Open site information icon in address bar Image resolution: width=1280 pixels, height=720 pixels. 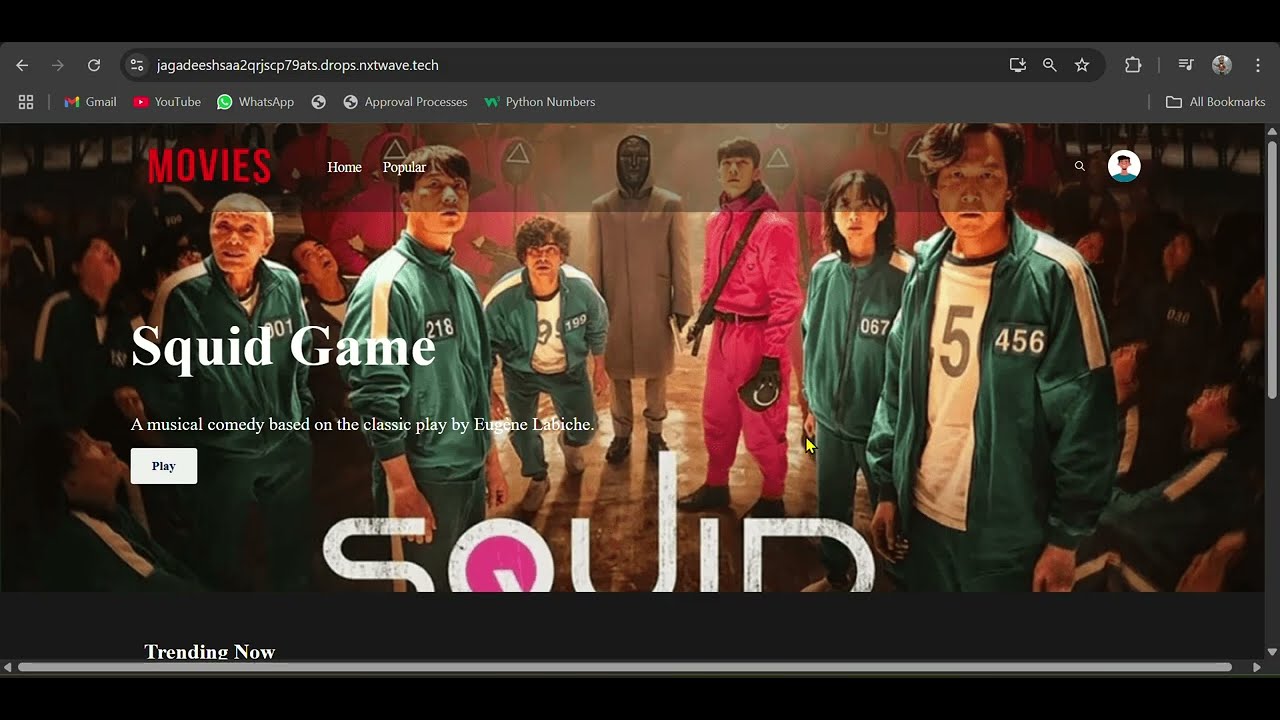coord(137,65)
